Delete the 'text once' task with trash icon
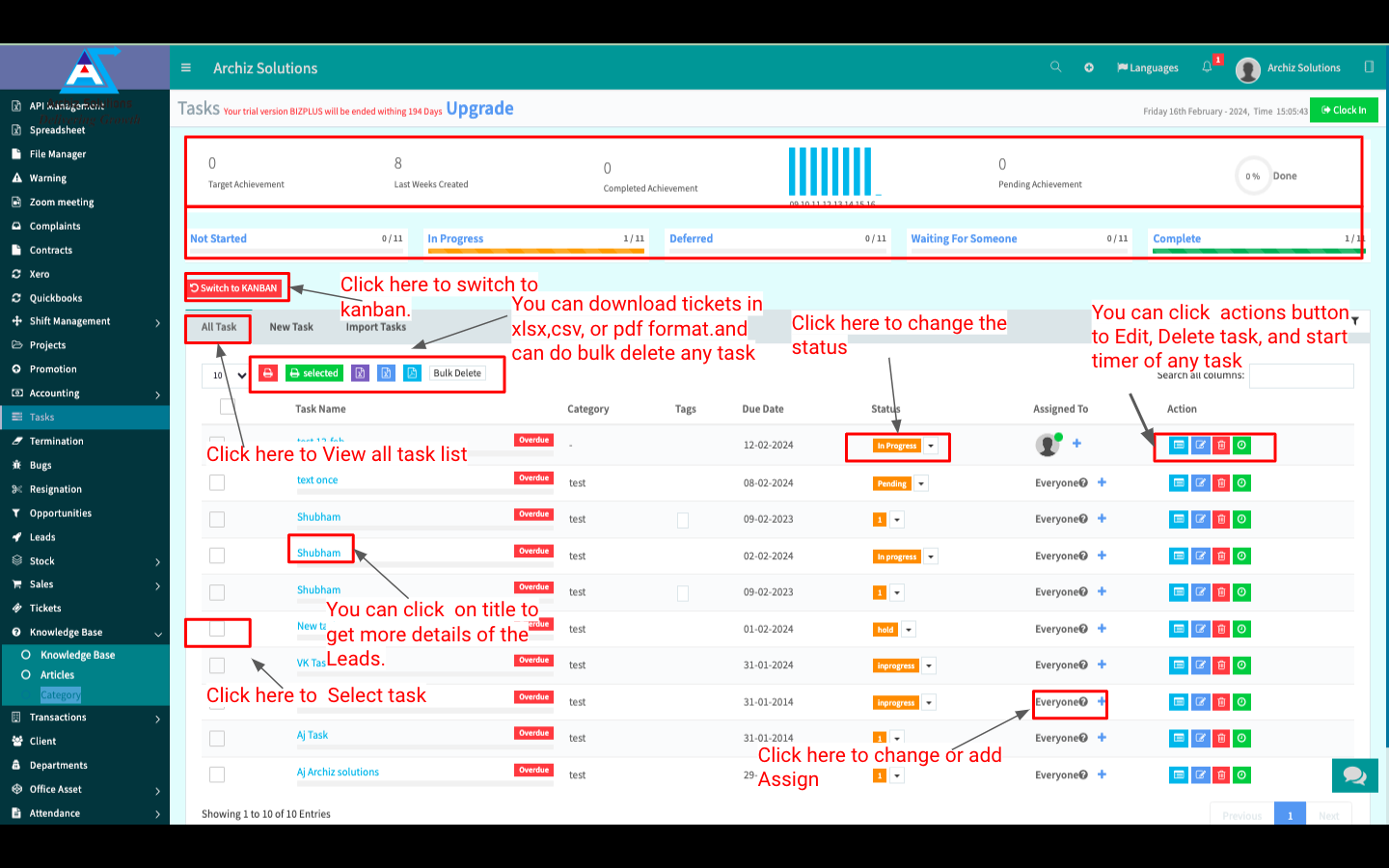Image resolution: width=1389 pixels, height=868 pixels. tap(1221, 482)
